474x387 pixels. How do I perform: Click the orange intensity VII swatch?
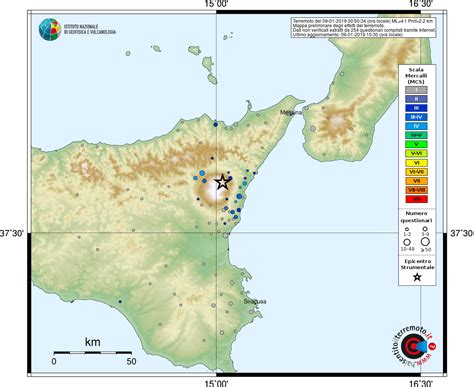[416, 181]
